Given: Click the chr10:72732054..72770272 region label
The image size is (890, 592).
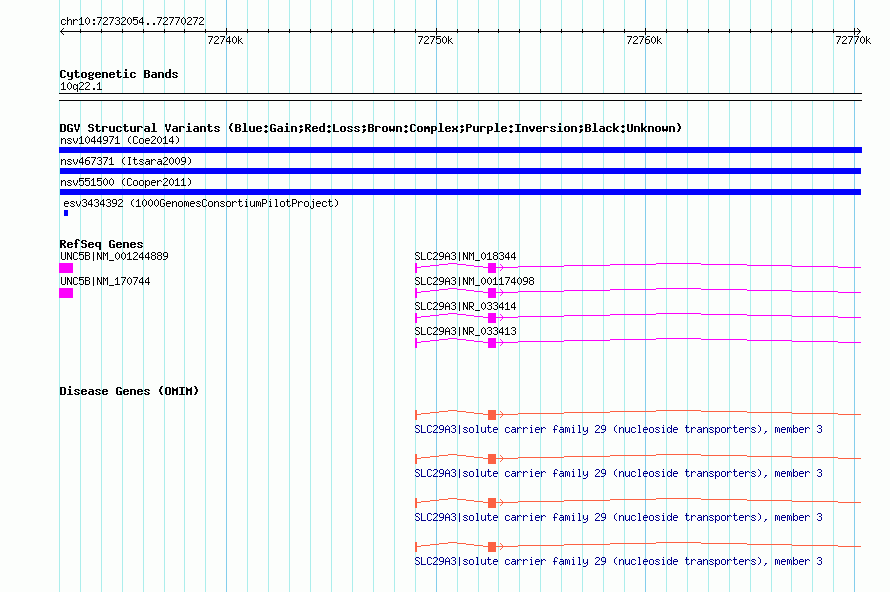Looking at the screenshot, I should click(x=132, y=21).
